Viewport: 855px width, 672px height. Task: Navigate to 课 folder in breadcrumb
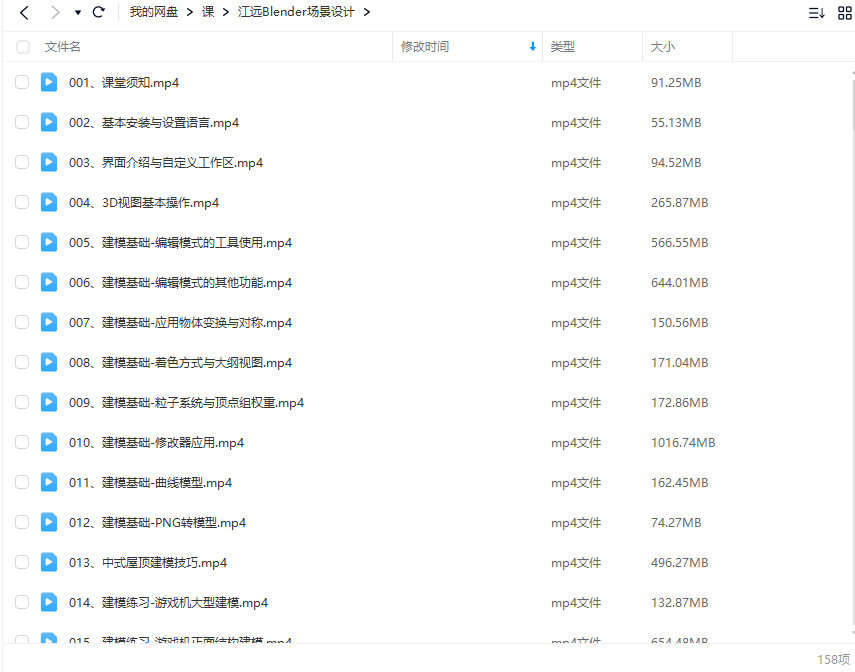208,13
